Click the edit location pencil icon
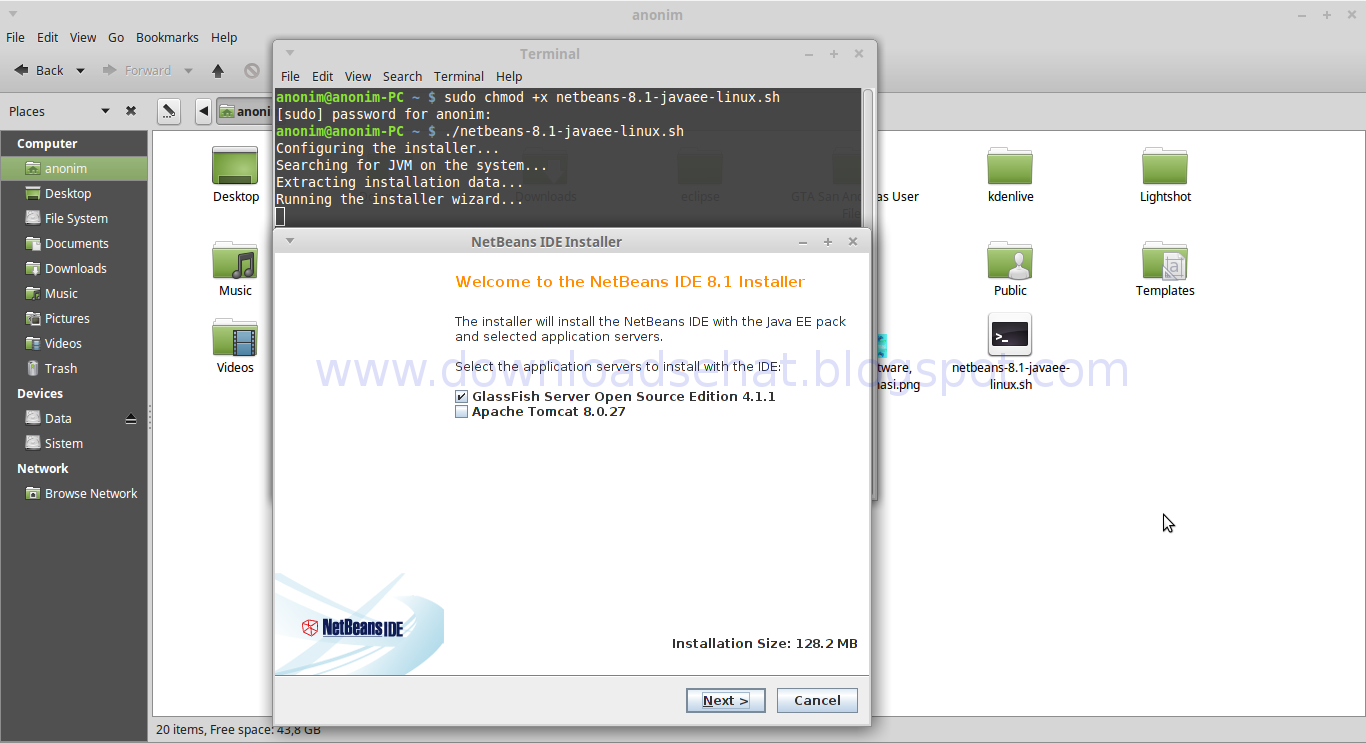Screen dimensions: 1366x743 169,111
